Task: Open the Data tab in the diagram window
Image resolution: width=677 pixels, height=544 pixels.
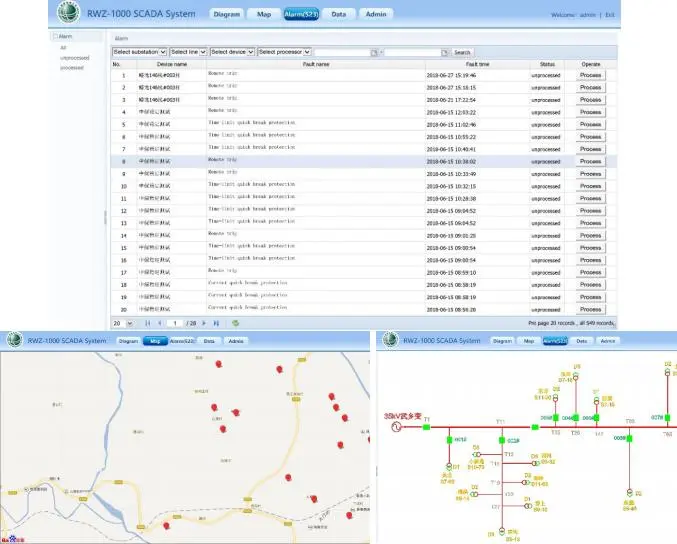Action: point(582,341)
